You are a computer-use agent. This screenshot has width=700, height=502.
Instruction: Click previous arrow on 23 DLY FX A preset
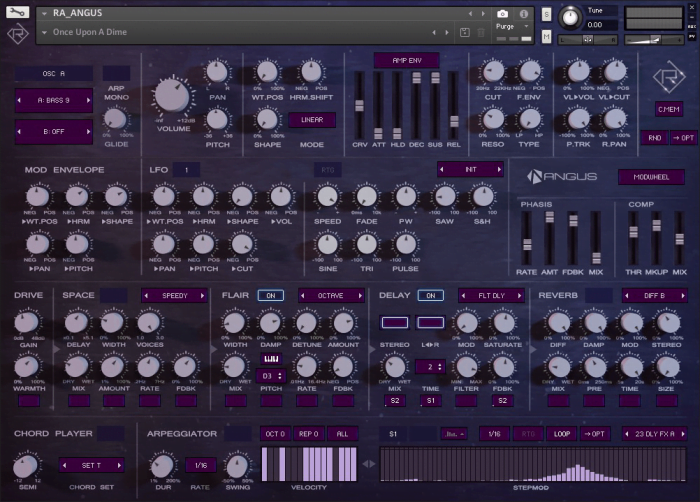click(x=627, y=434)
